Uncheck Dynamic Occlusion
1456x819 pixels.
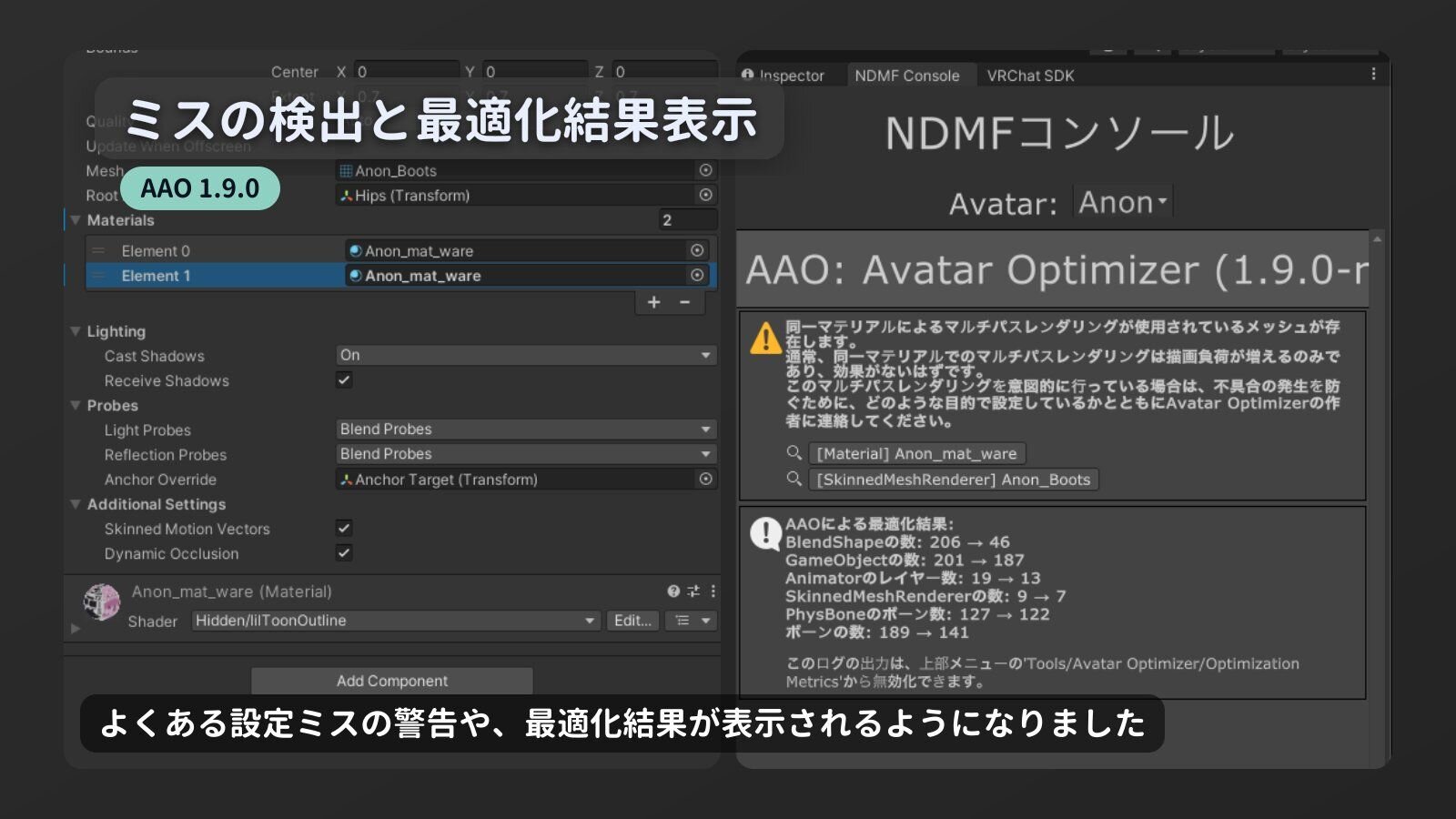[344, 552]
